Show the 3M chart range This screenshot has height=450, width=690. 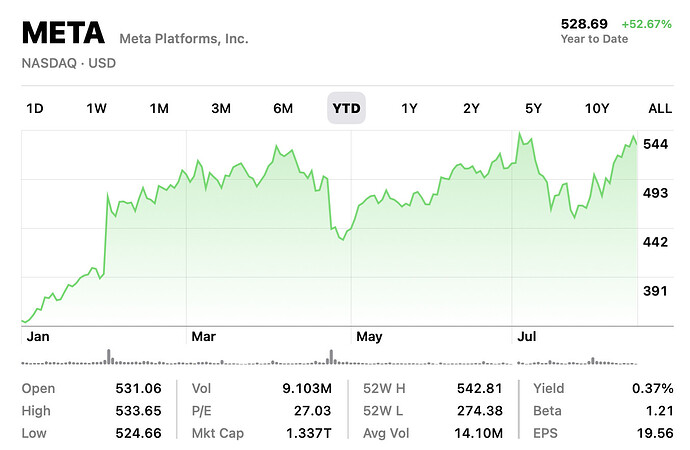click(221, 108)
